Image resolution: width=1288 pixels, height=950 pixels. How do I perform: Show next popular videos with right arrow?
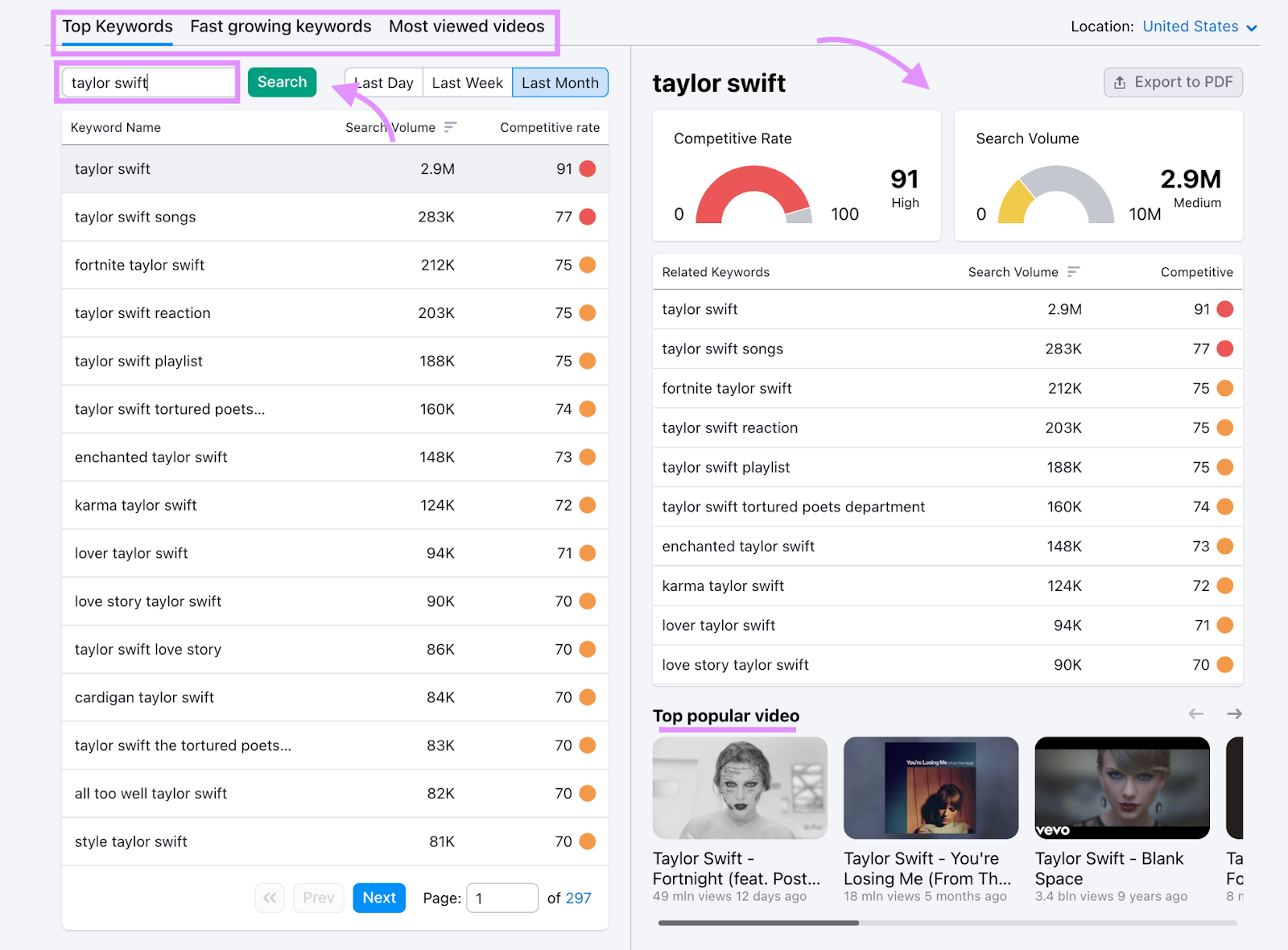tap(1234, 714)
